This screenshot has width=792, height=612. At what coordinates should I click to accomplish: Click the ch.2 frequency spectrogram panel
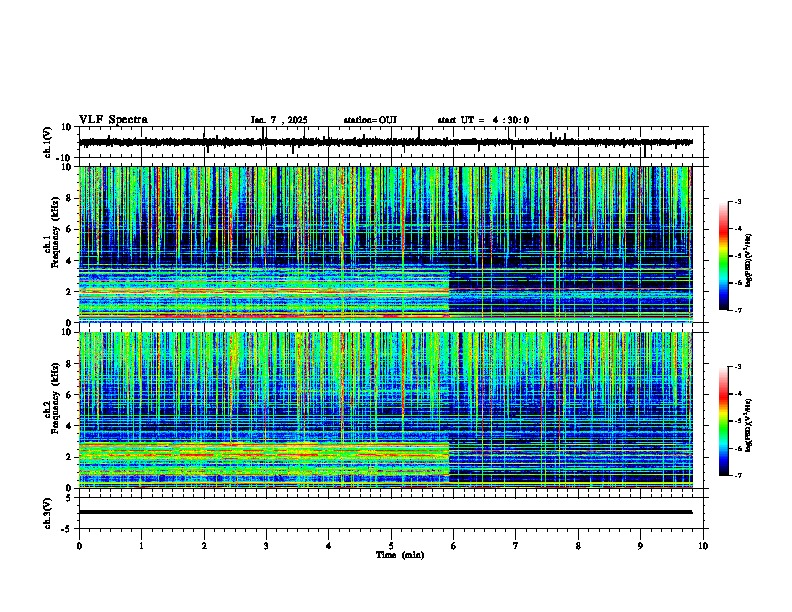click(x=385, y=410)
